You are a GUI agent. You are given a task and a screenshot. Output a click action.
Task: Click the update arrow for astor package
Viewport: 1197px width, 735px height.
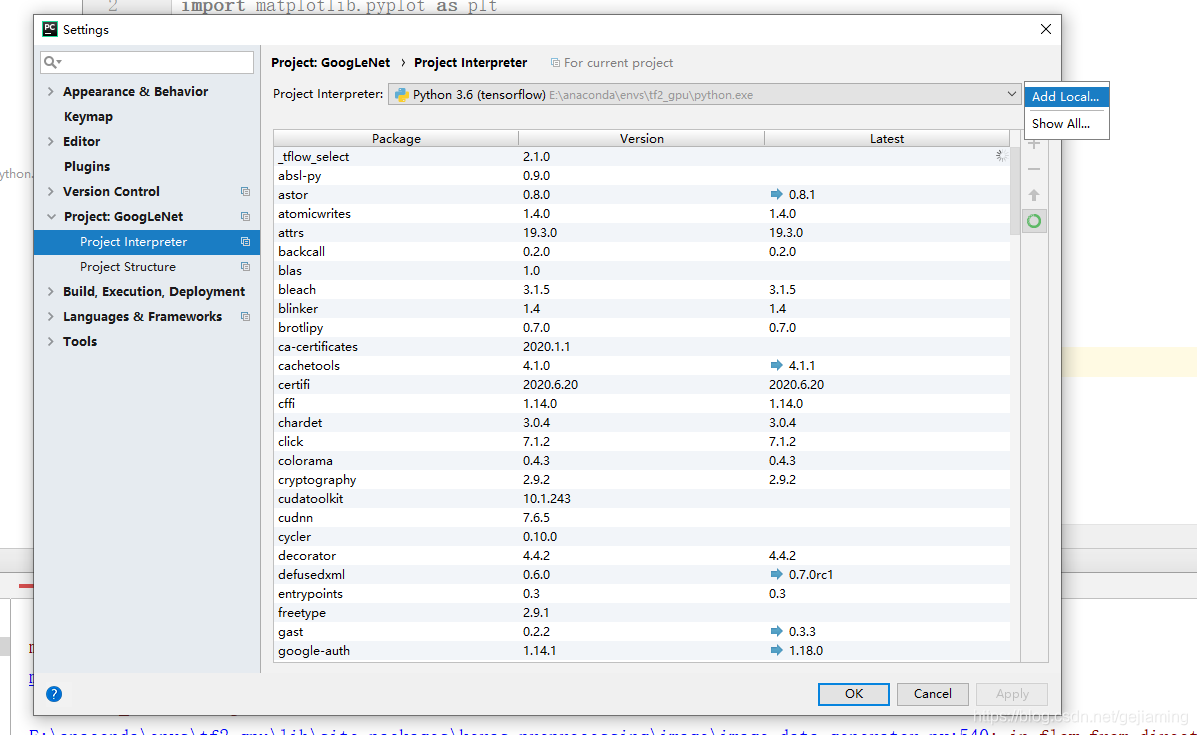(x=776, y=195)
